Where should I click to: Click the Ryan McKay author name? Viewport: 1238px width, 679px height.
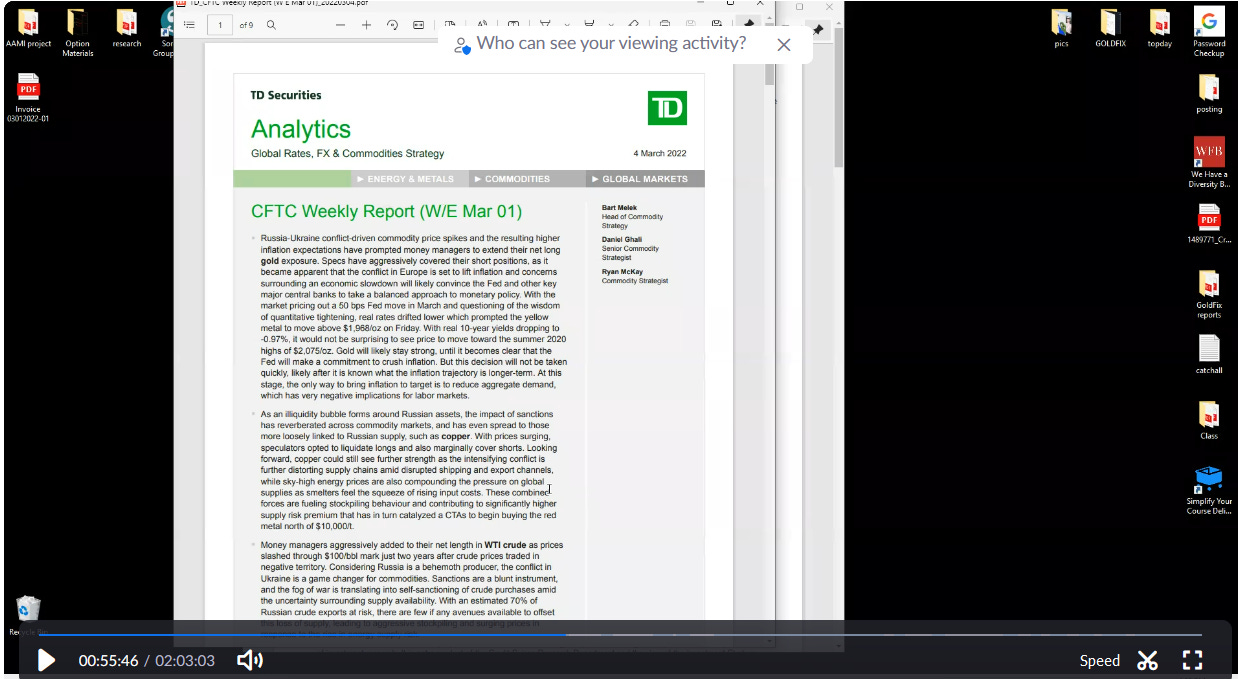click(x=622, y=271)
